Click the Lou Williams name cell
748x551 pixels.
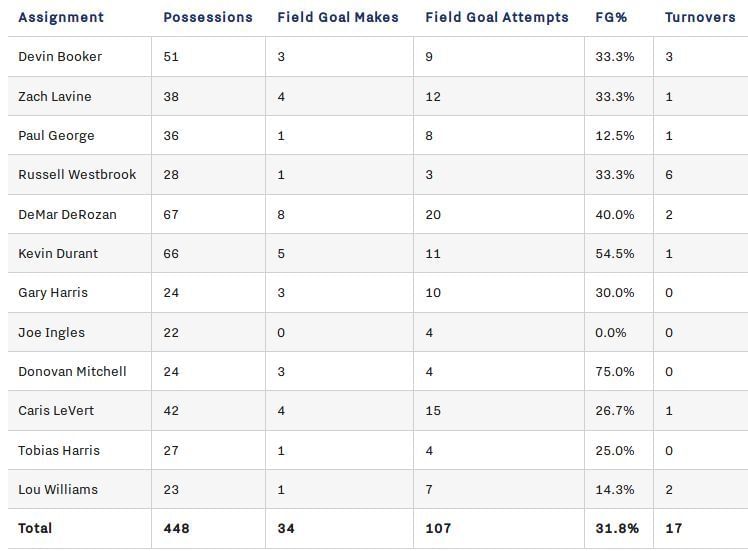58,489
